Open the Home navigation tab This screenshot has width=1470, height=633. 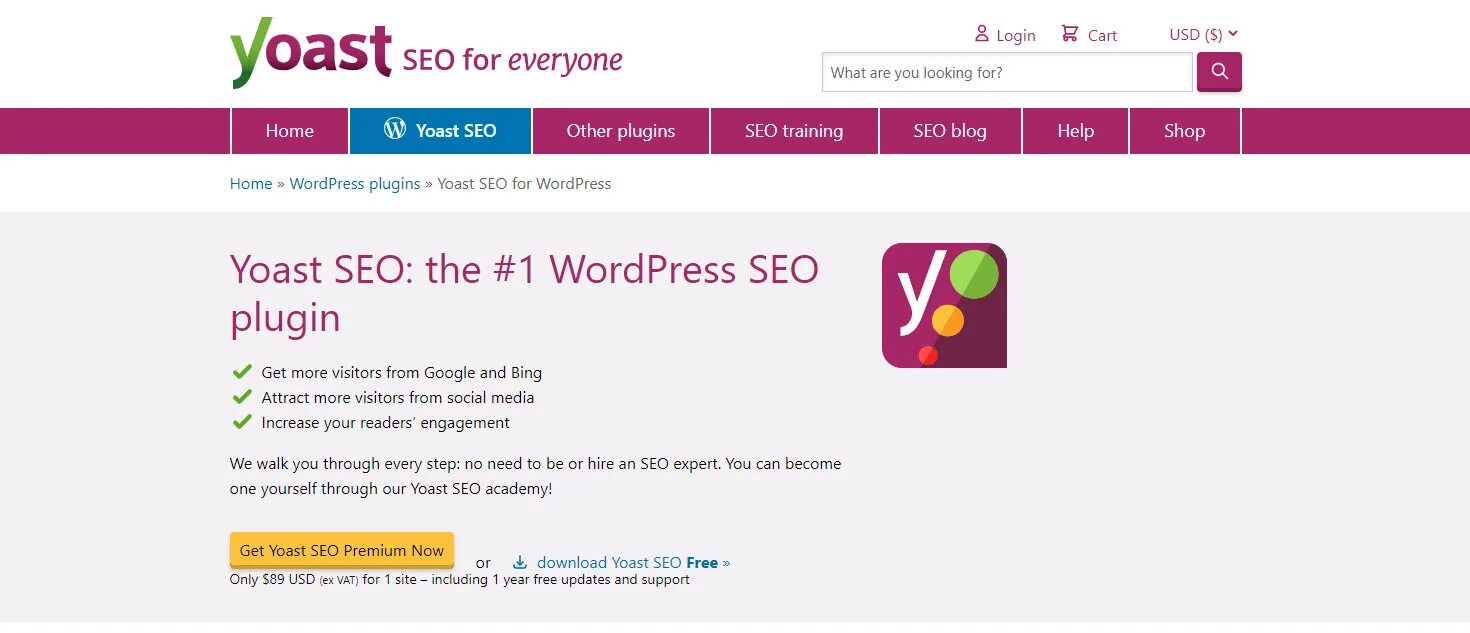290,131
